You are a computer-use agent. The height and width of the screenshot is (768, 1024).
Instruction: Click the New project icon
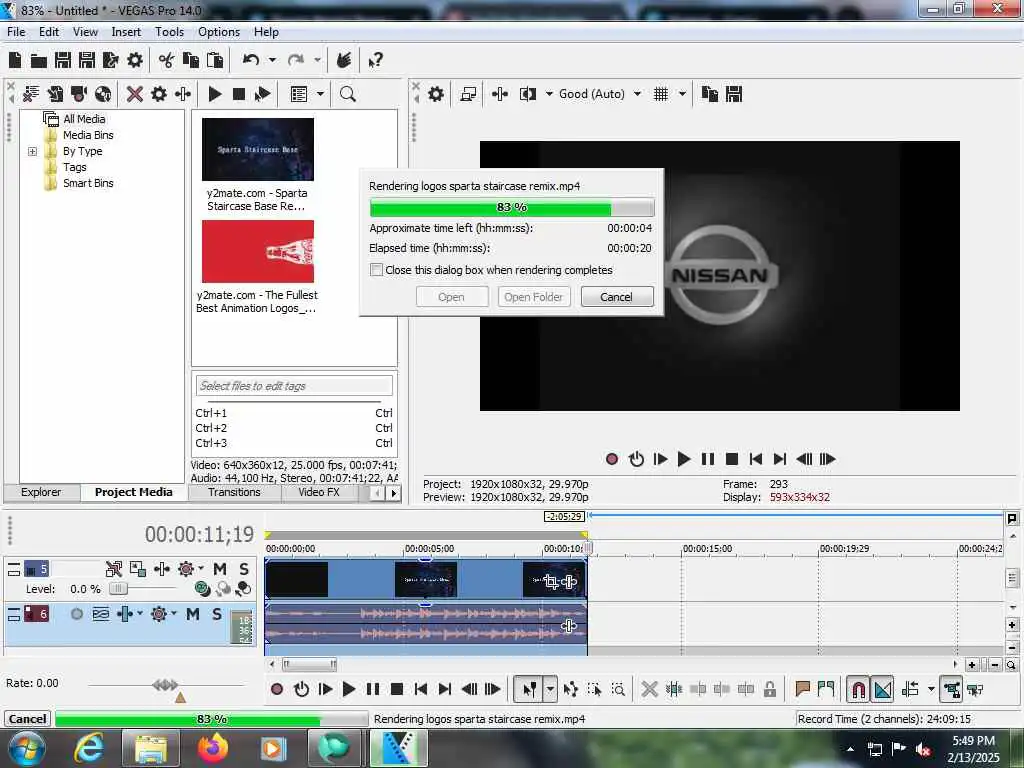(14, 60)
